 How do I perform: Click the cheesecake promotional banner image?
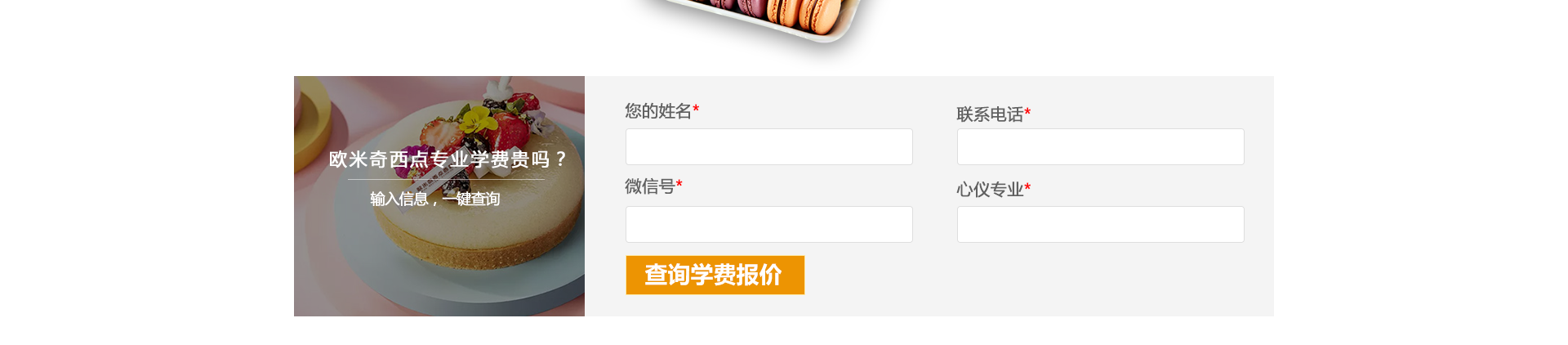coord(439,196)
